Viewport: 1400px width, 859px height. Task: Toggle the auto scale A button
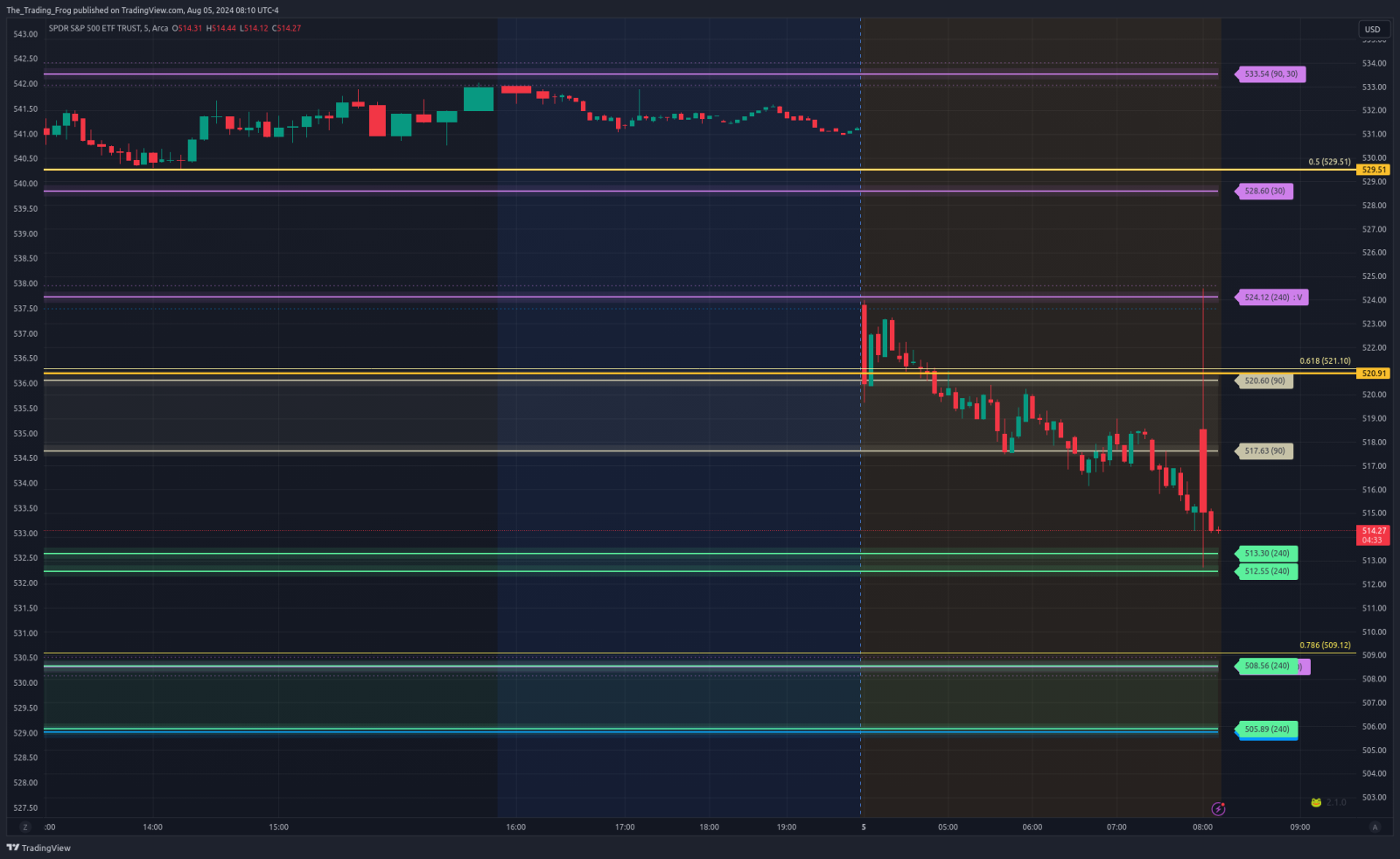tap(1375, 827)
